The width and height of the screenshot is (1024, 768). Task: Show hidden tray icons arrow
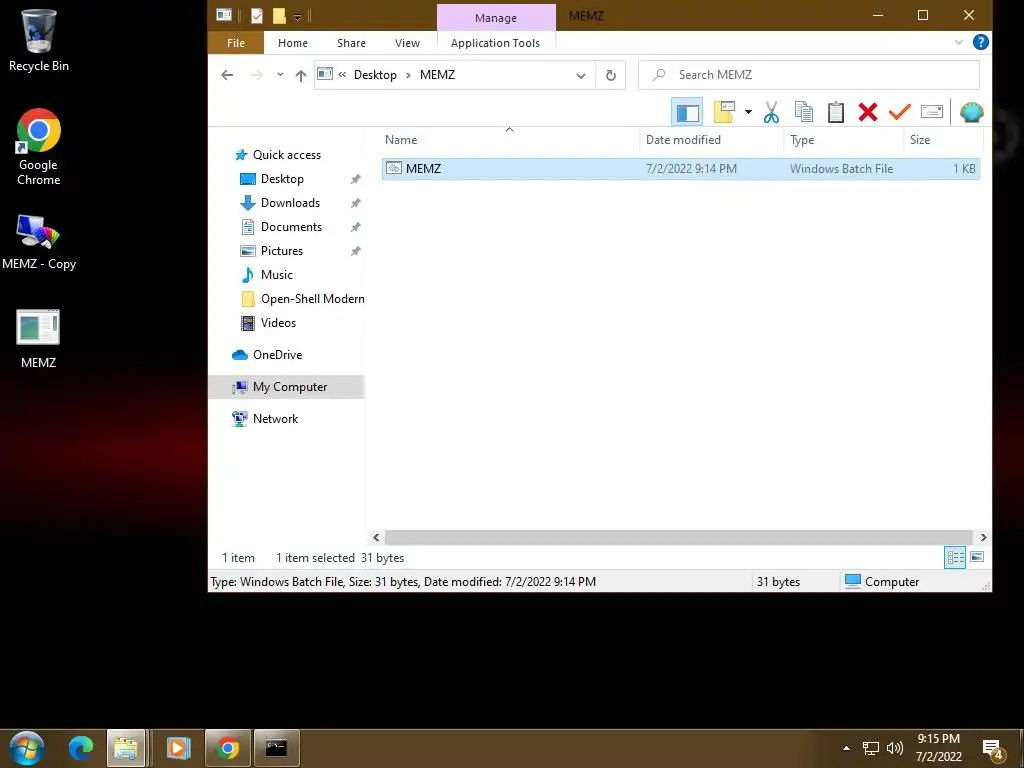846,748
